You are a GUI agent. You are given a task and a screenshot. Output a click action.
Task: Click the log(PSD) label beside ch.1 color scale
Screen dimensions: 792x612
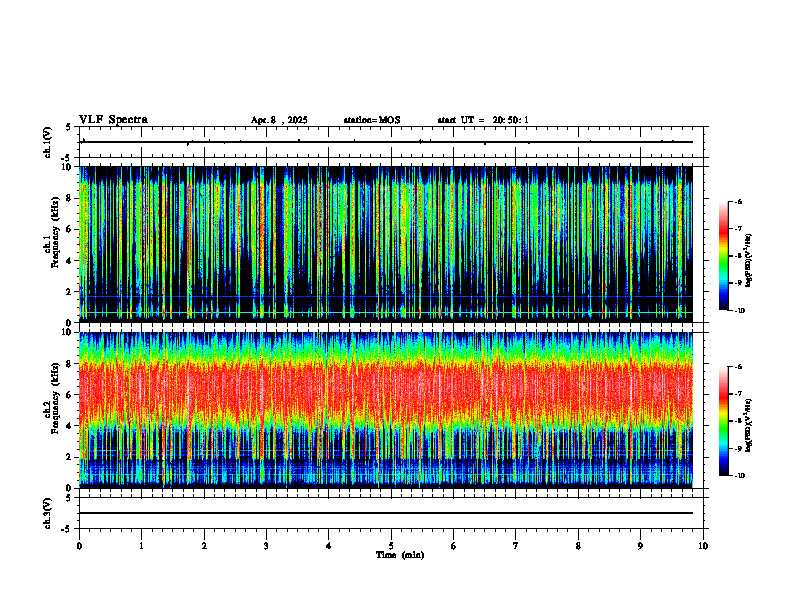click(749, 261)
